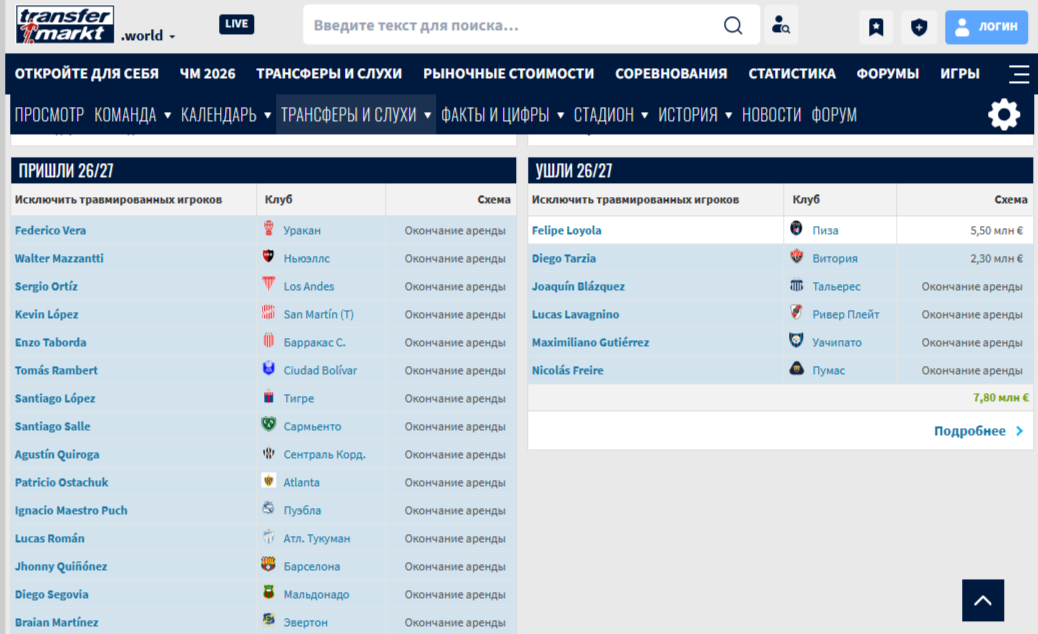This screenshot has width=1038, height=634.
Task: Click the ЛОГИН button
Action: pyautogui.click(x=986, y=27)
